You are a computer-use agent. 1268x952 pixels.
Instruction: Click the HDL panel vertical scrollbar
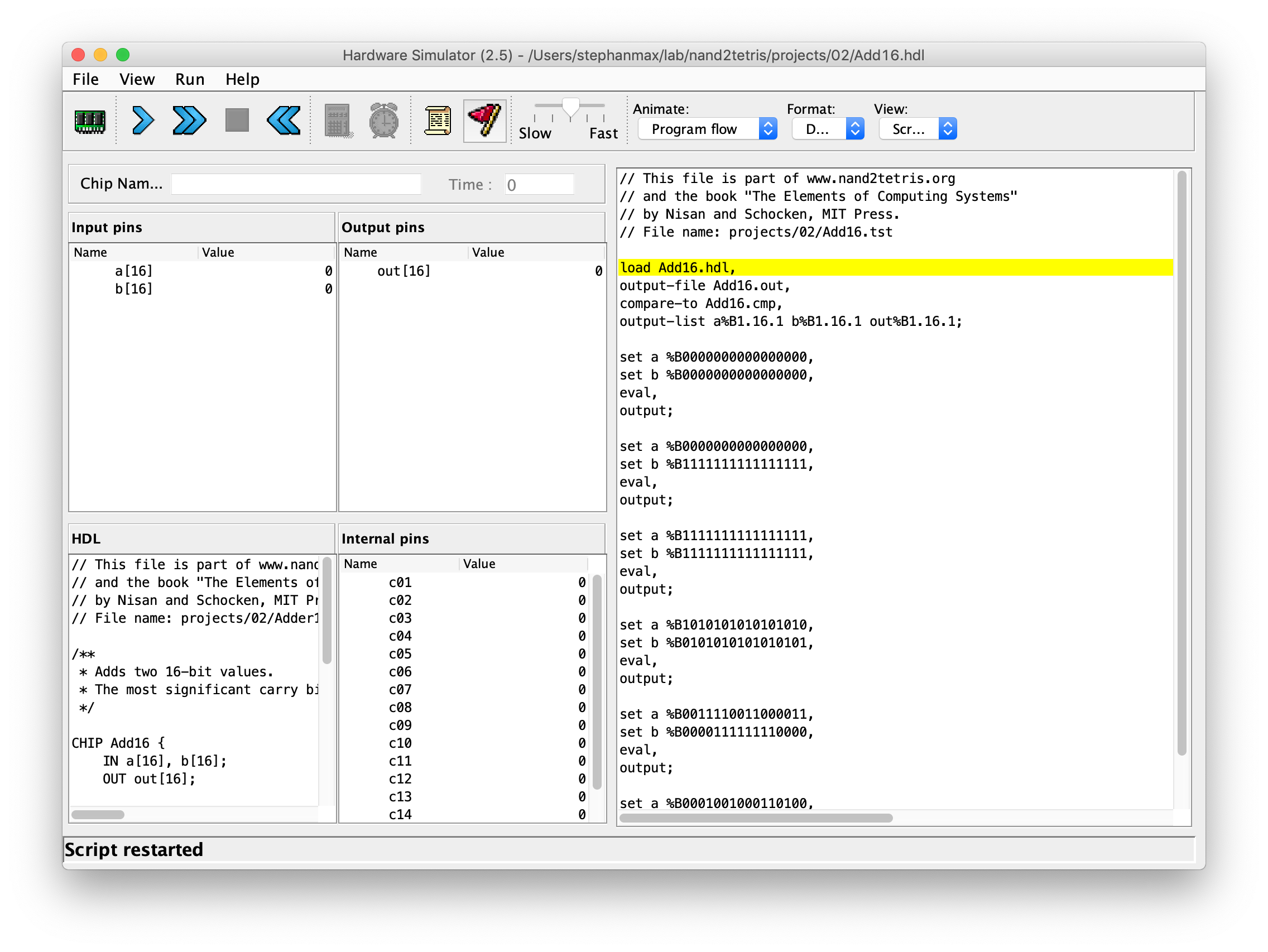click(327, 611)
